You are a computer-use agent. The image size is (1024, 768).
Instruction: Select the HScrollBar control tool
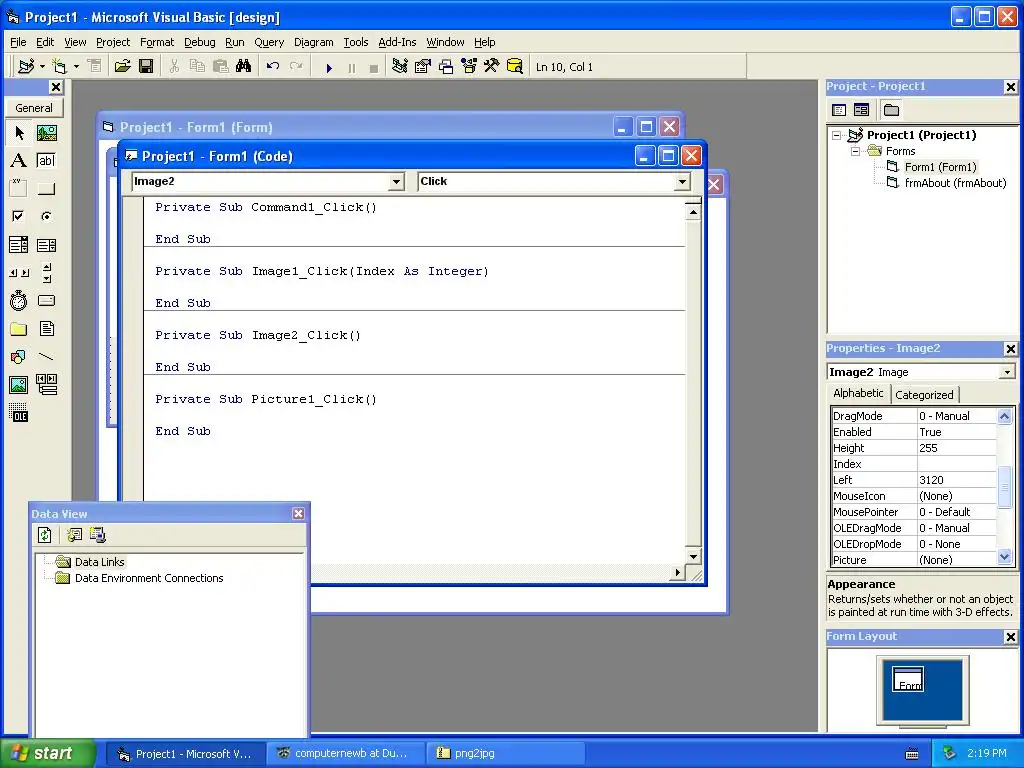(x=19, y=273)
